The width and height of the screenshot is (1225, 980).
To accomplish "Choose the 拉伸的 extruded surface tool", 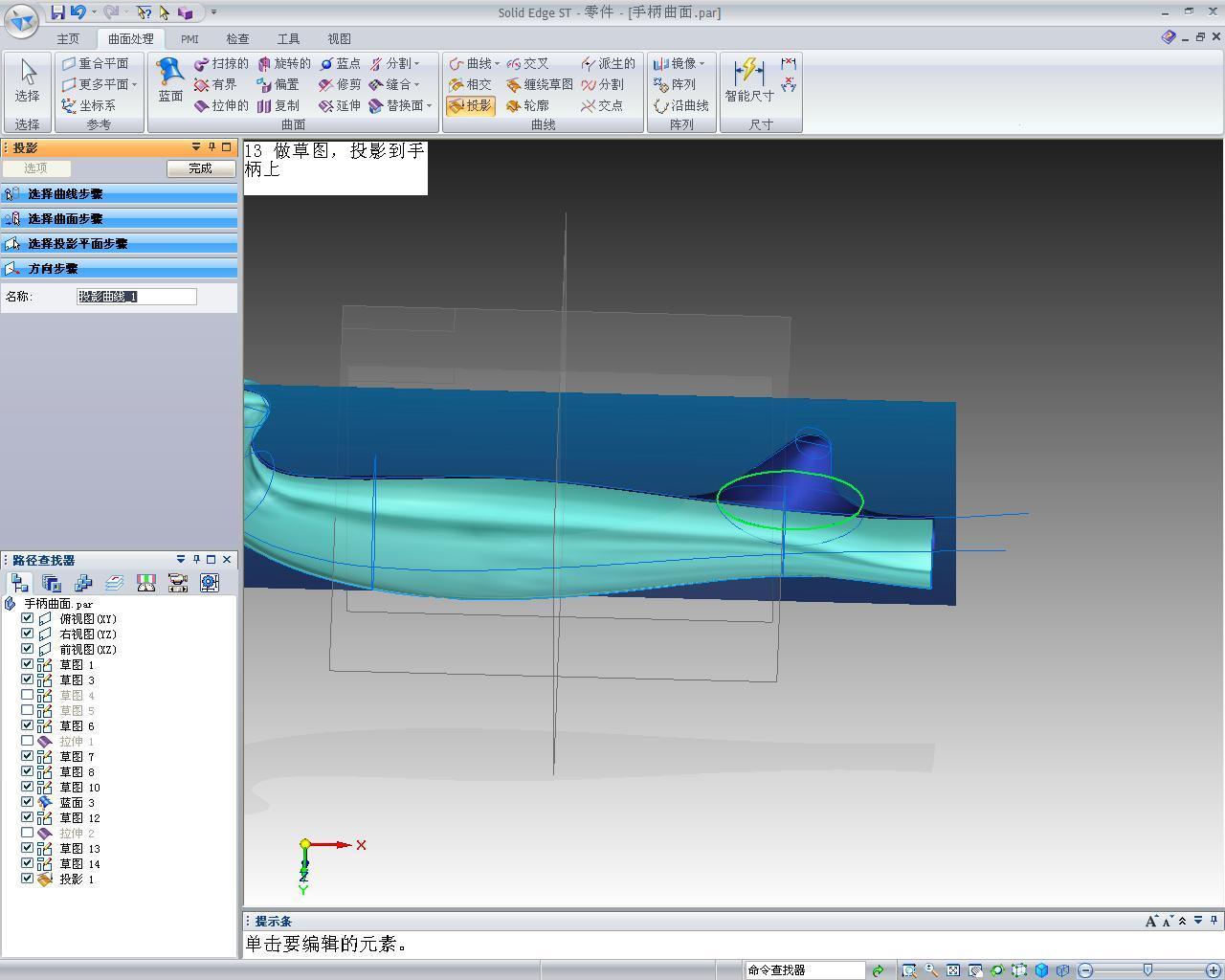I will (221, 105).
